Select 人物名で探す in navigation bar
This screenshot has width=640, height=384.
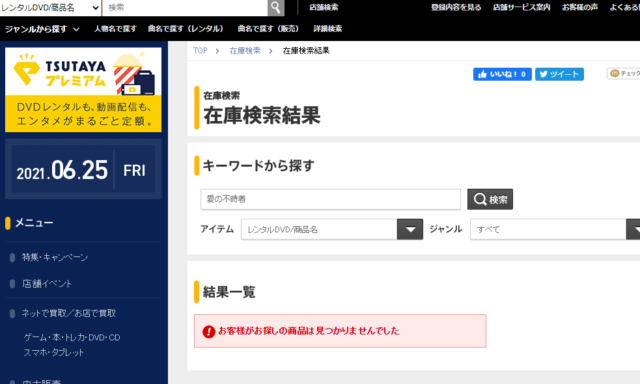pos(115,29)
